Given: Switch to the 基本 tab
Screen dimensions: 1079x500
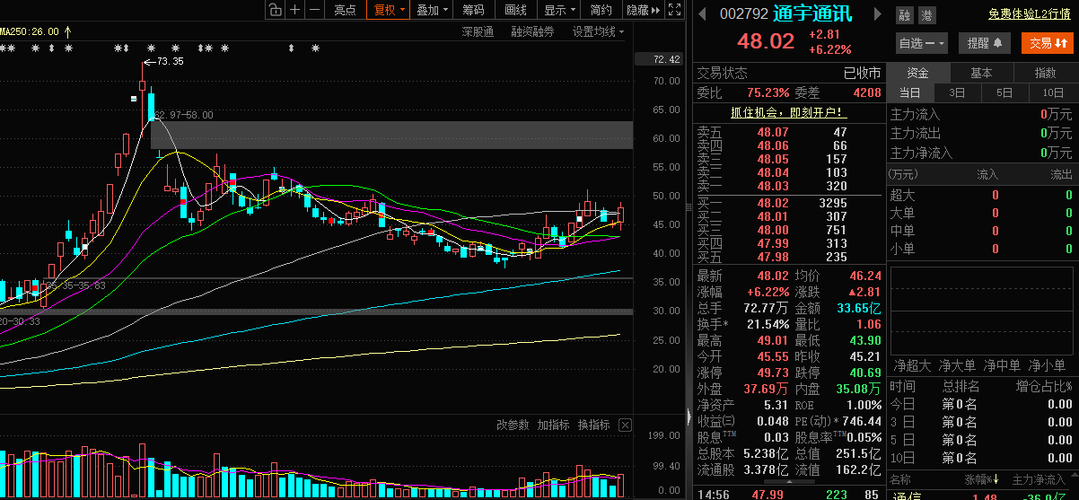Looking at the screenshot, I should tap(982, 73).
